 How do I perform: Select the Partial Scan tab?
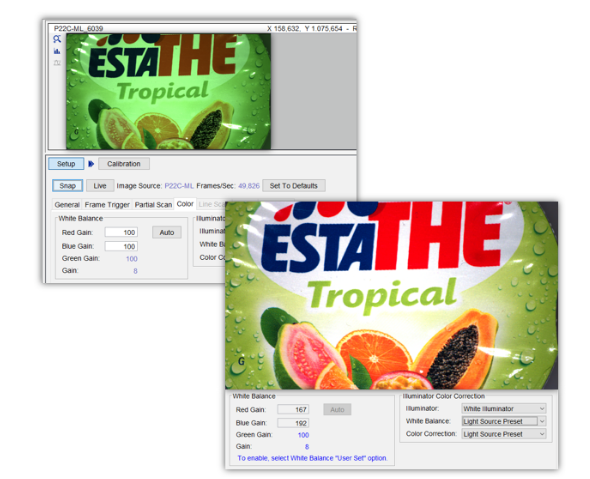(x=153, y=205)
